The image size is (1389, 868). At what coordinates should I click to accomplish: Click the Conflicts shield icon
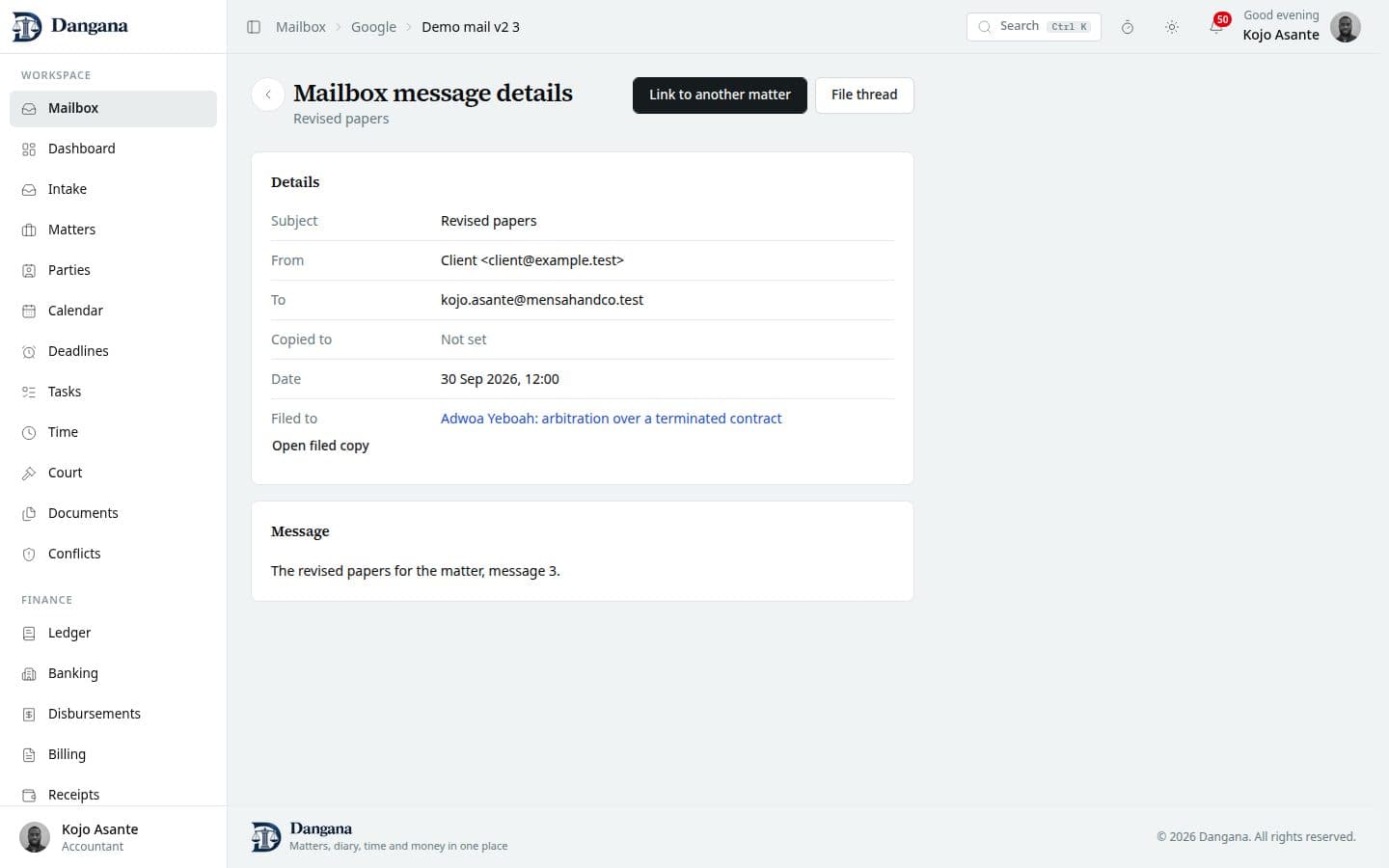(29, 554)
